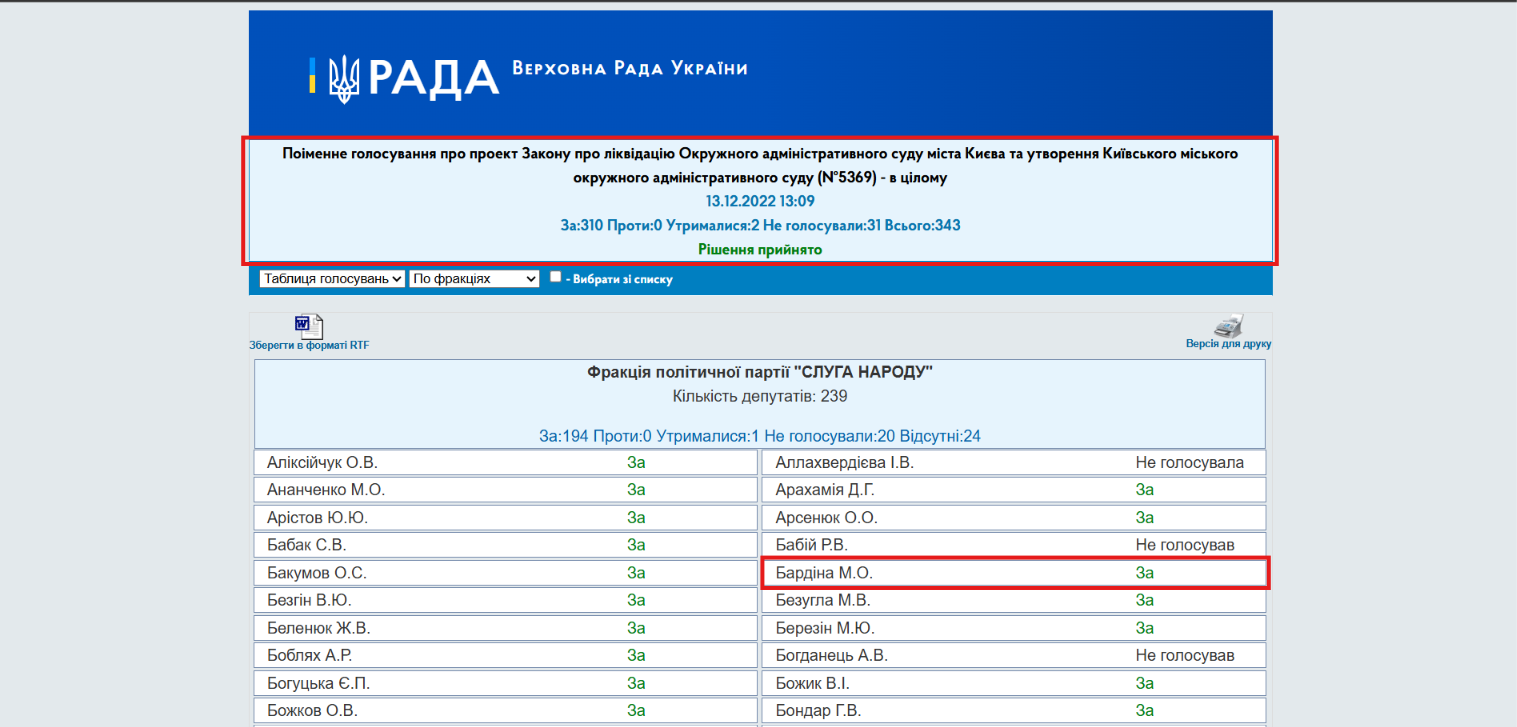The image size is (1517, 727).
Task: Click 'Кількість депутатів: 239' text
Action: [760, 396]
